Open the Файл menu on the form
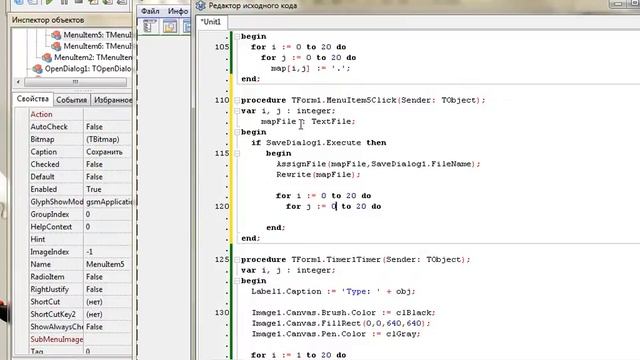640x360 pixels. (150, 11)
